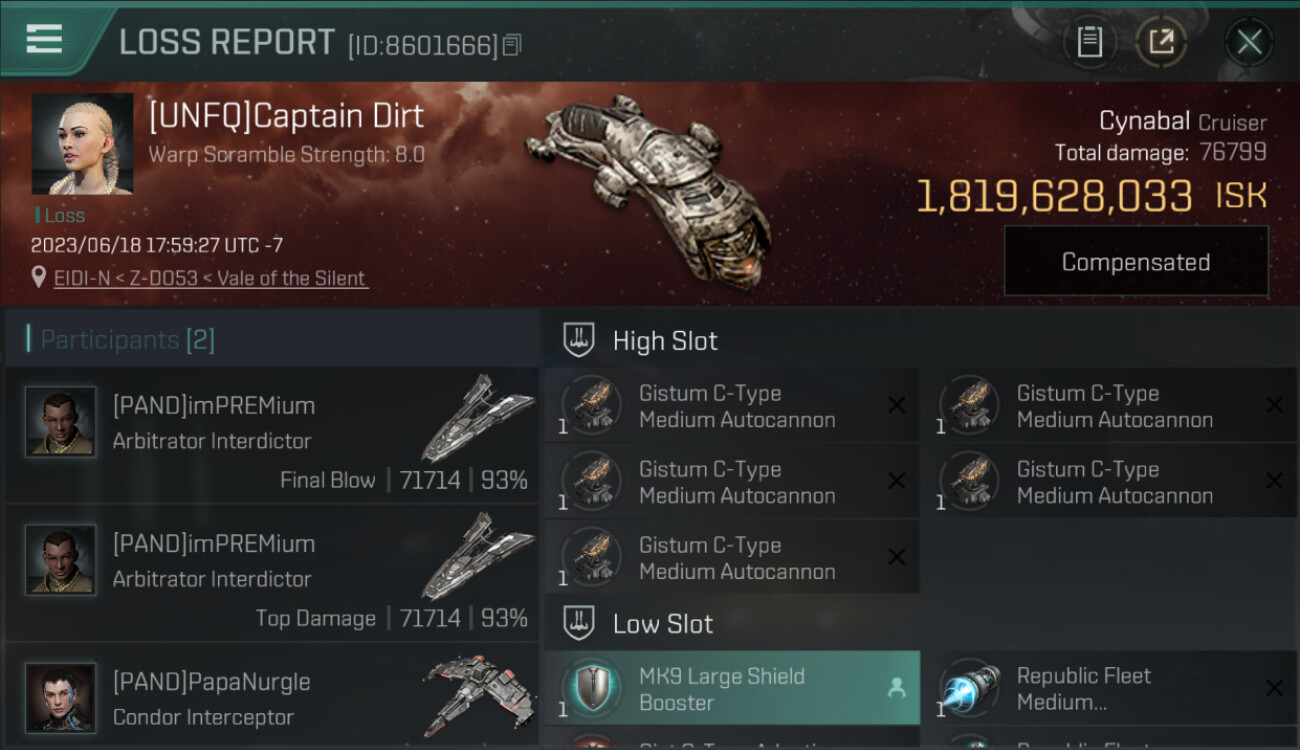Open imPREMium Final Blow participant entry
Image resolution: width=1300 pixels, height=750 pixels.
pyautogui.click(x=272, y=435)
